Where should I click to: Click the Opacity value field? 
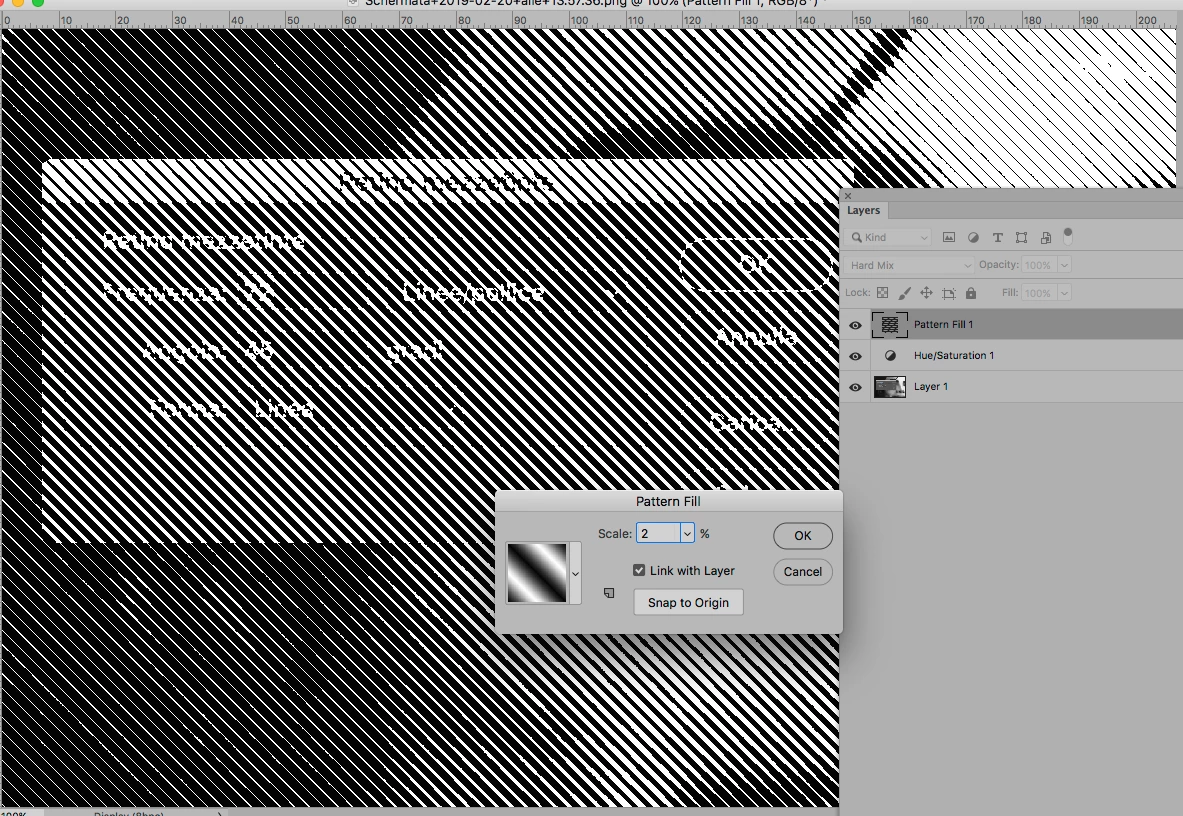(1039, 265)
